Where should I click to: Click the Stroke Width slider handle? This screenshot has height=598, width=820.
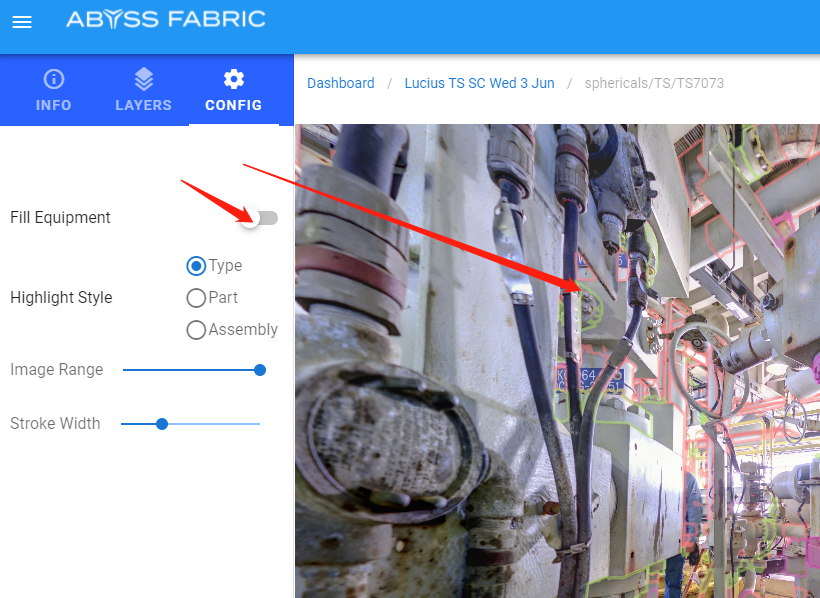click(x=162, y=424)
